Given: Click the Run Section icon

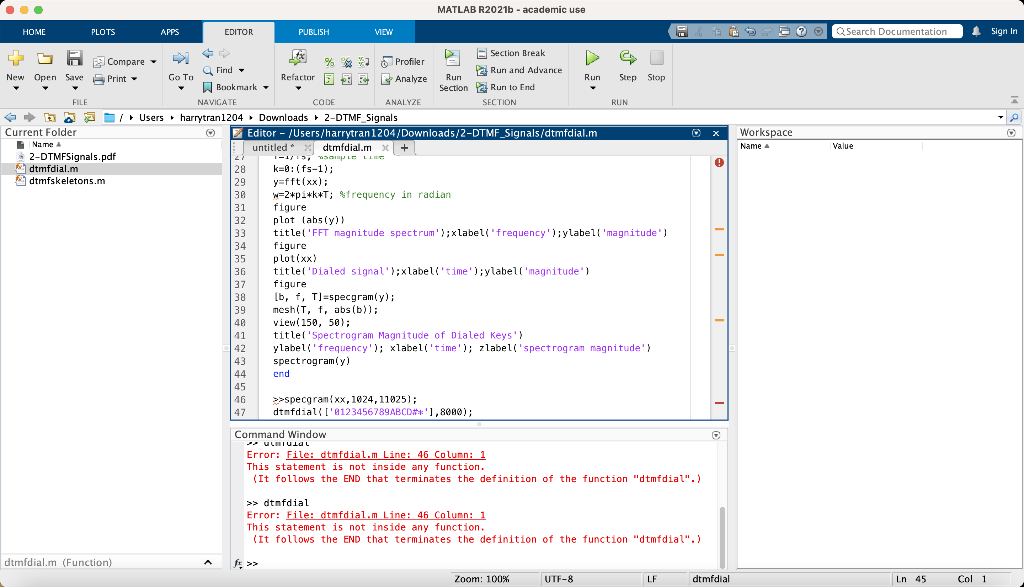Looking at the screenshot, I should [453, 60].
